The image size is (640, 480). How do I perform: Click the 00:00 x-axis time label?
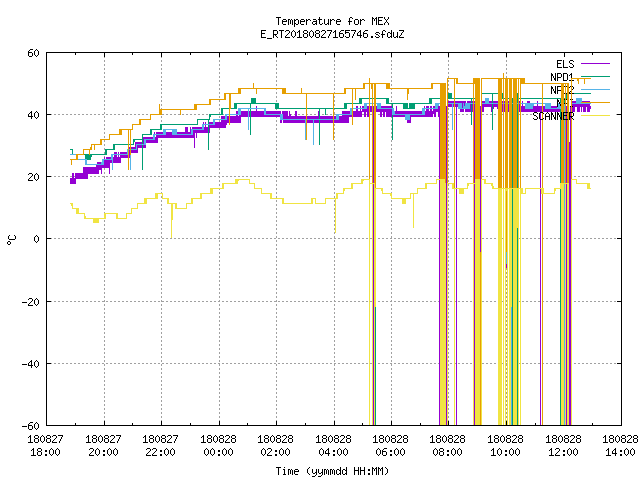coord(218,452)
